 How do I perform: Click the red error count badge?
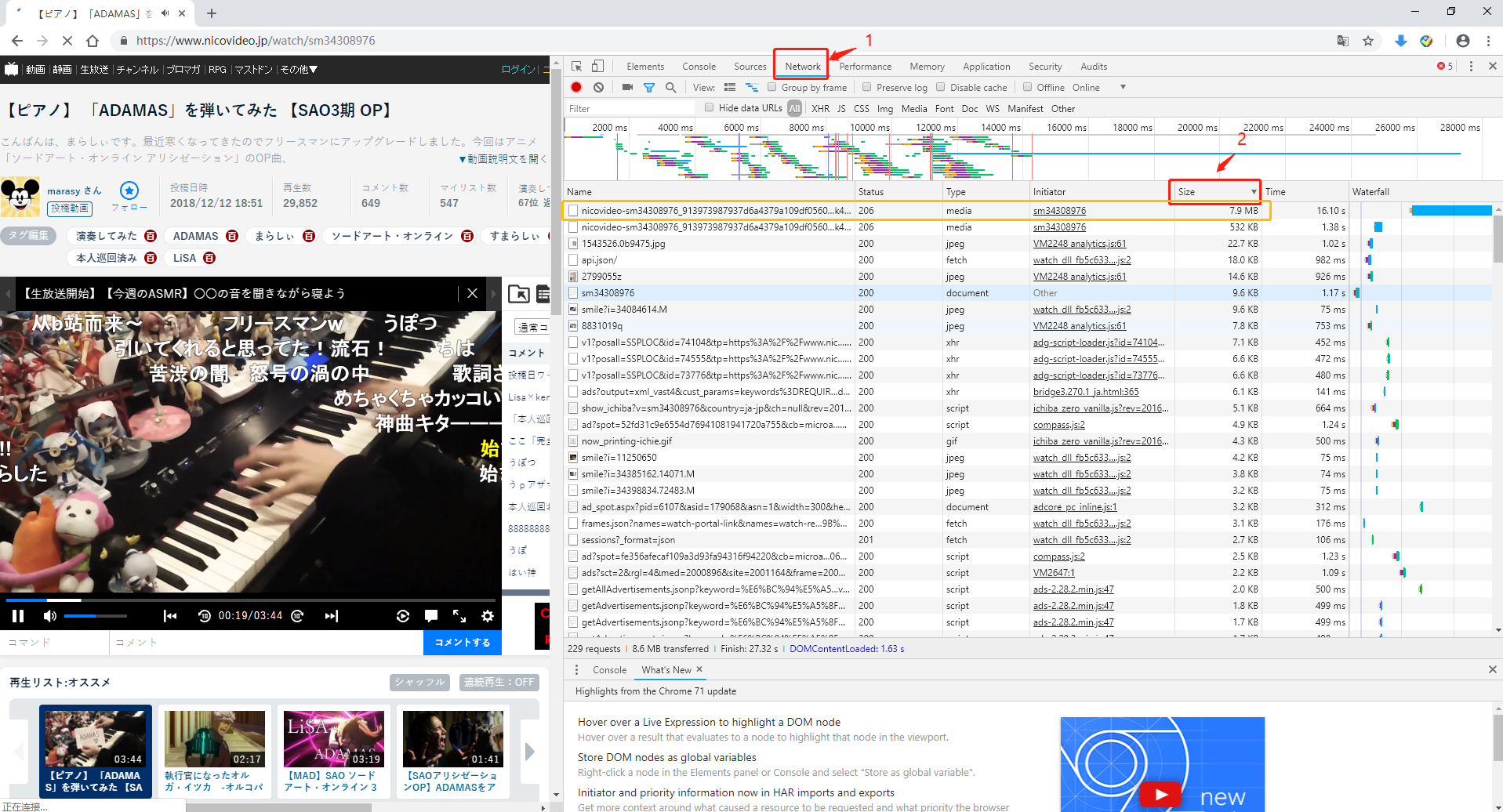(x=1445, y=67)
